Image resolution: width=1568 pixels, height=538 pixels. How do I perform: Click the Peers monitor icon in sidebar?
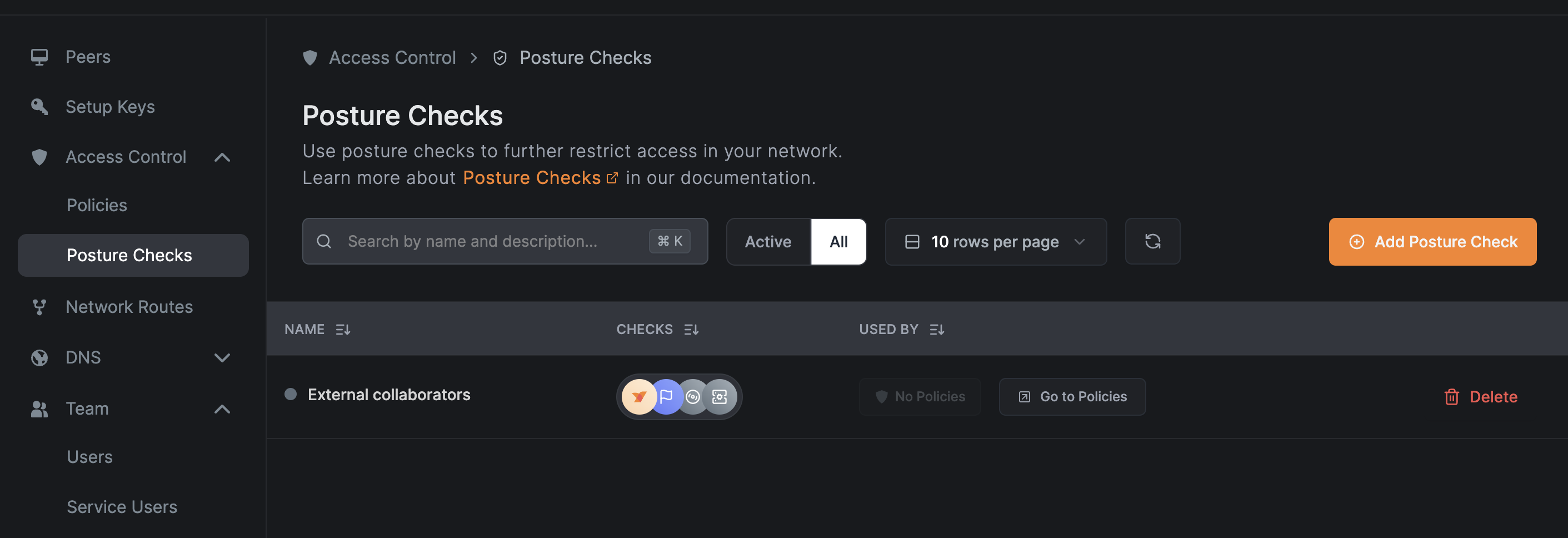(x=39, y=57)
